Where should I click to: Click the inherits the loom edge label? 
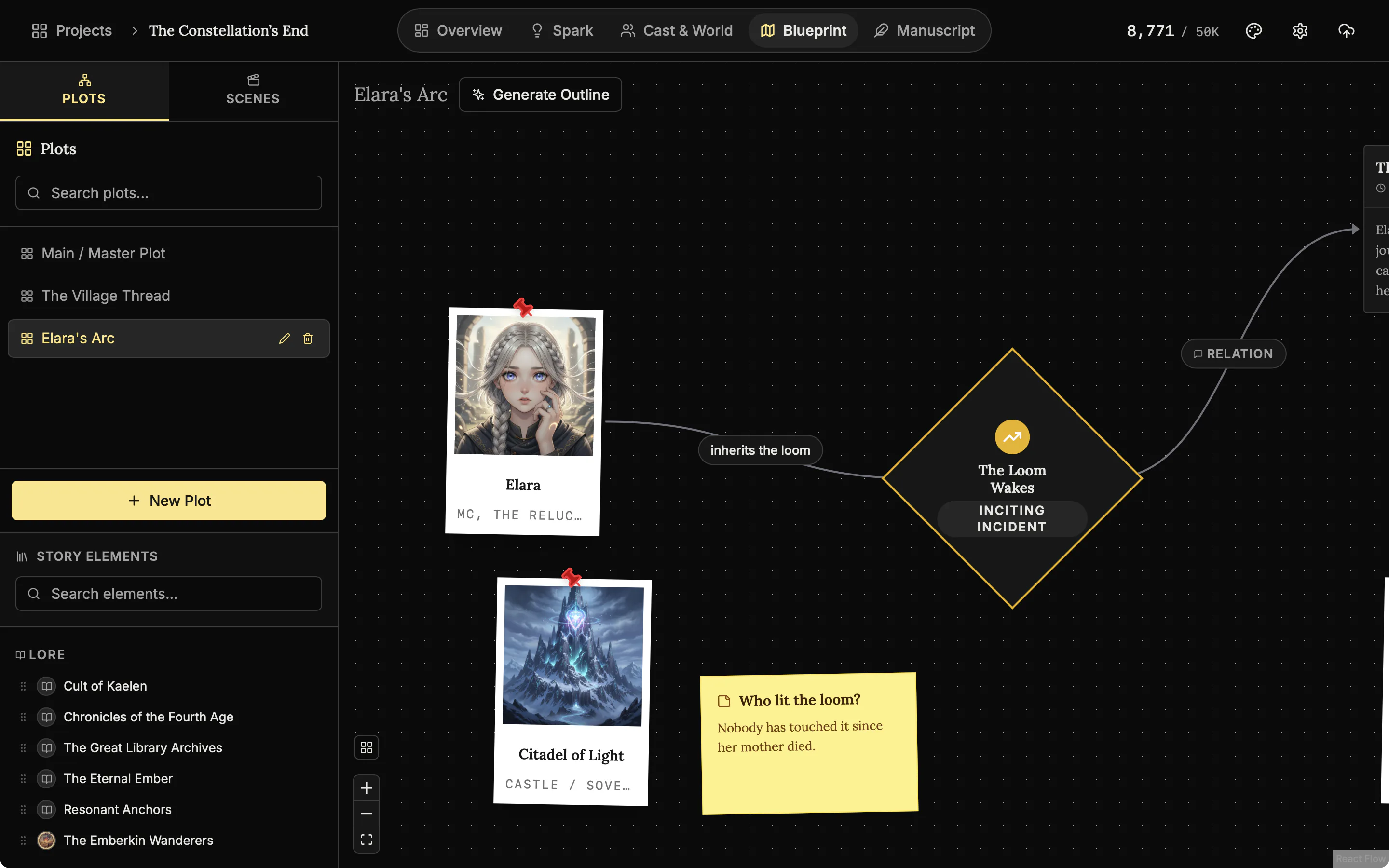pos(760,450)
